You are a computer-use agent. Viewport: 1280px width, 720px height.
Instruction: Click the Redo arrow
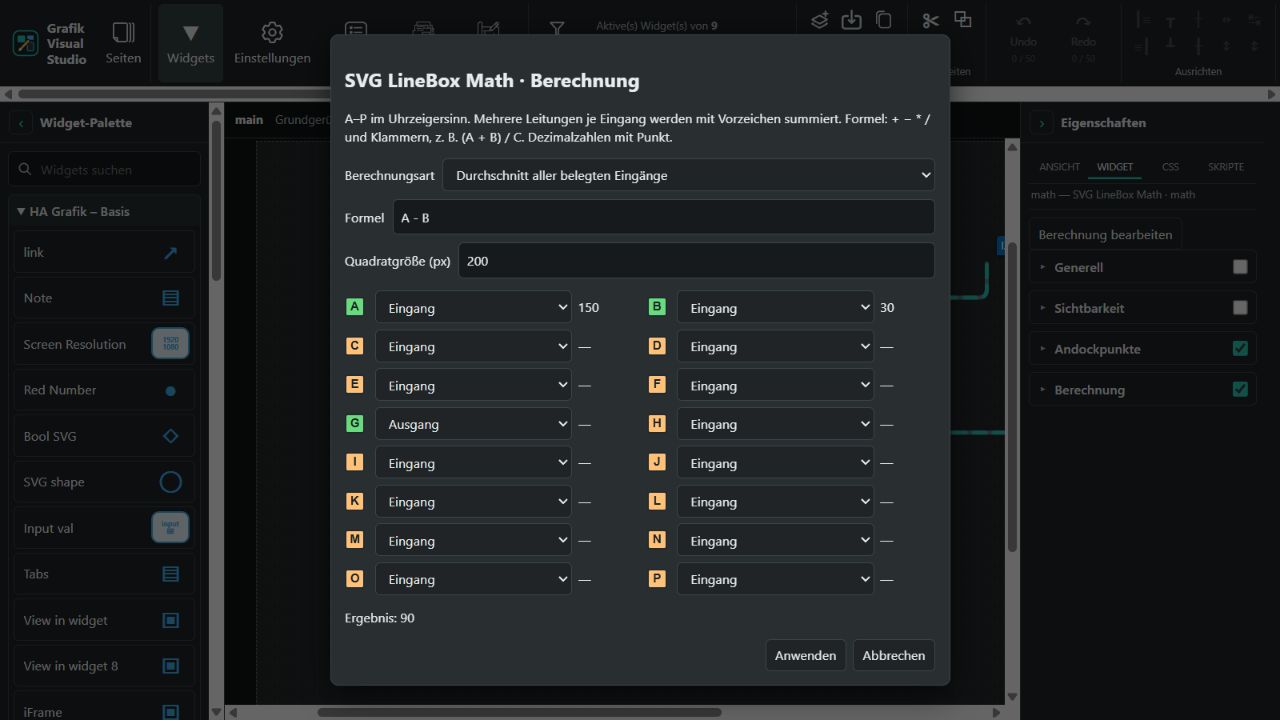click(1083, 22)
